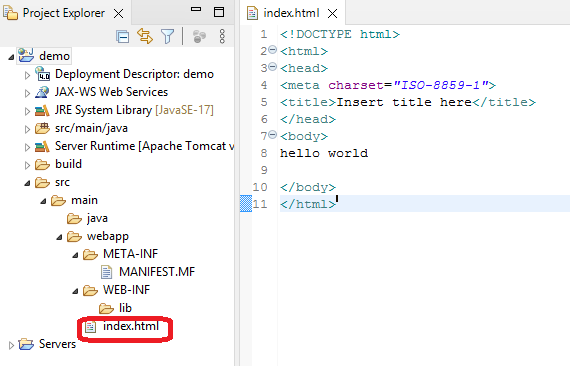
Task: Click the DOCTYPE declaration on line 1
Action: pos(340,34)
